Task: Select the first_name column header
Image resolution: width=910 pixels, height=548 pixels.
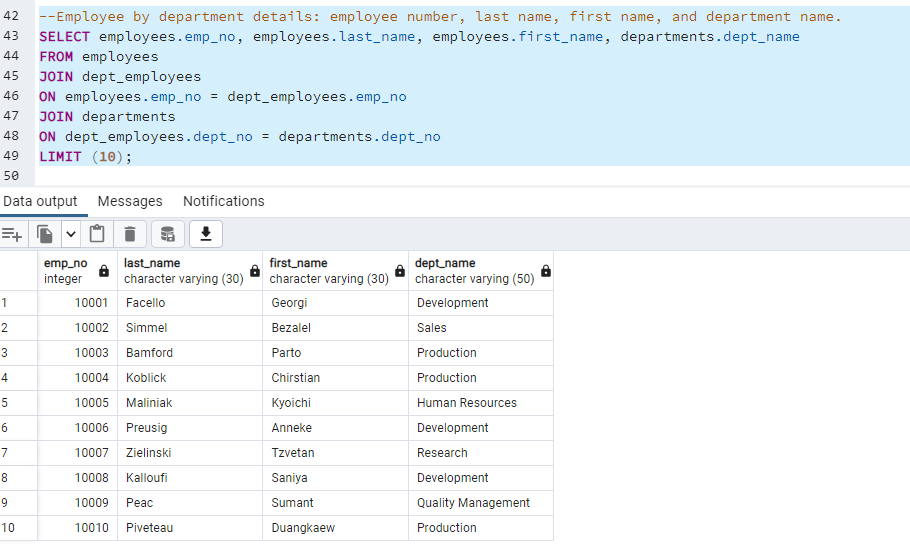Action: pos(335,271)
